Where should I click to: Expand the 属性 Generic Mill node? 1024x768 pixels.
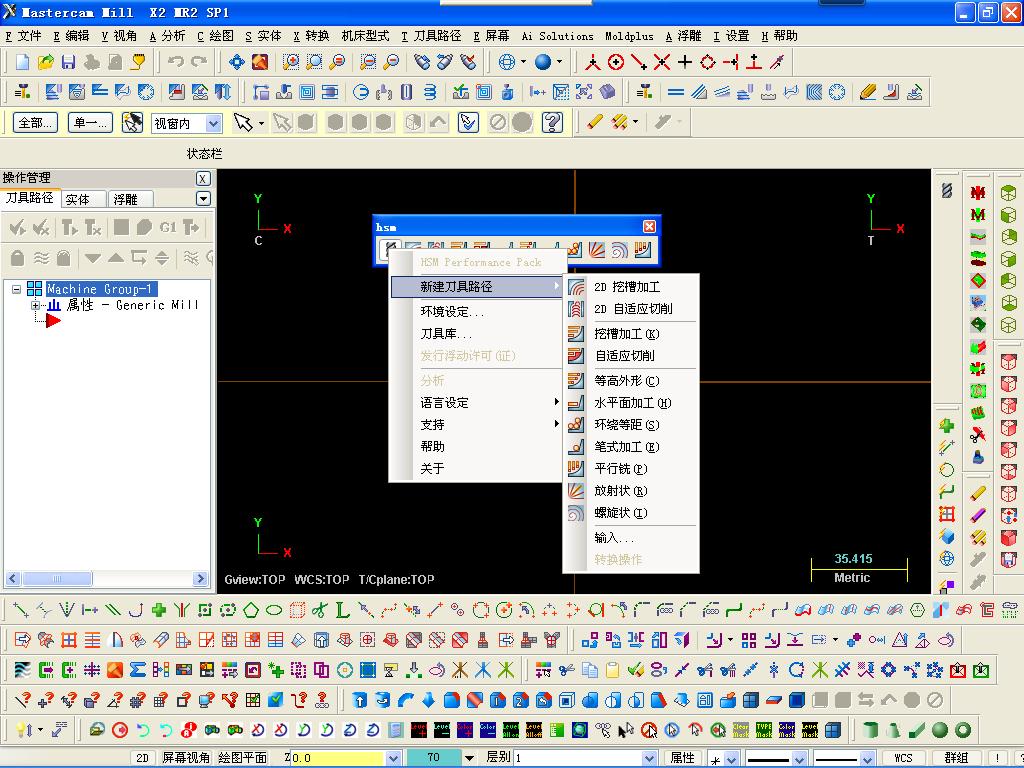(35, 305)
